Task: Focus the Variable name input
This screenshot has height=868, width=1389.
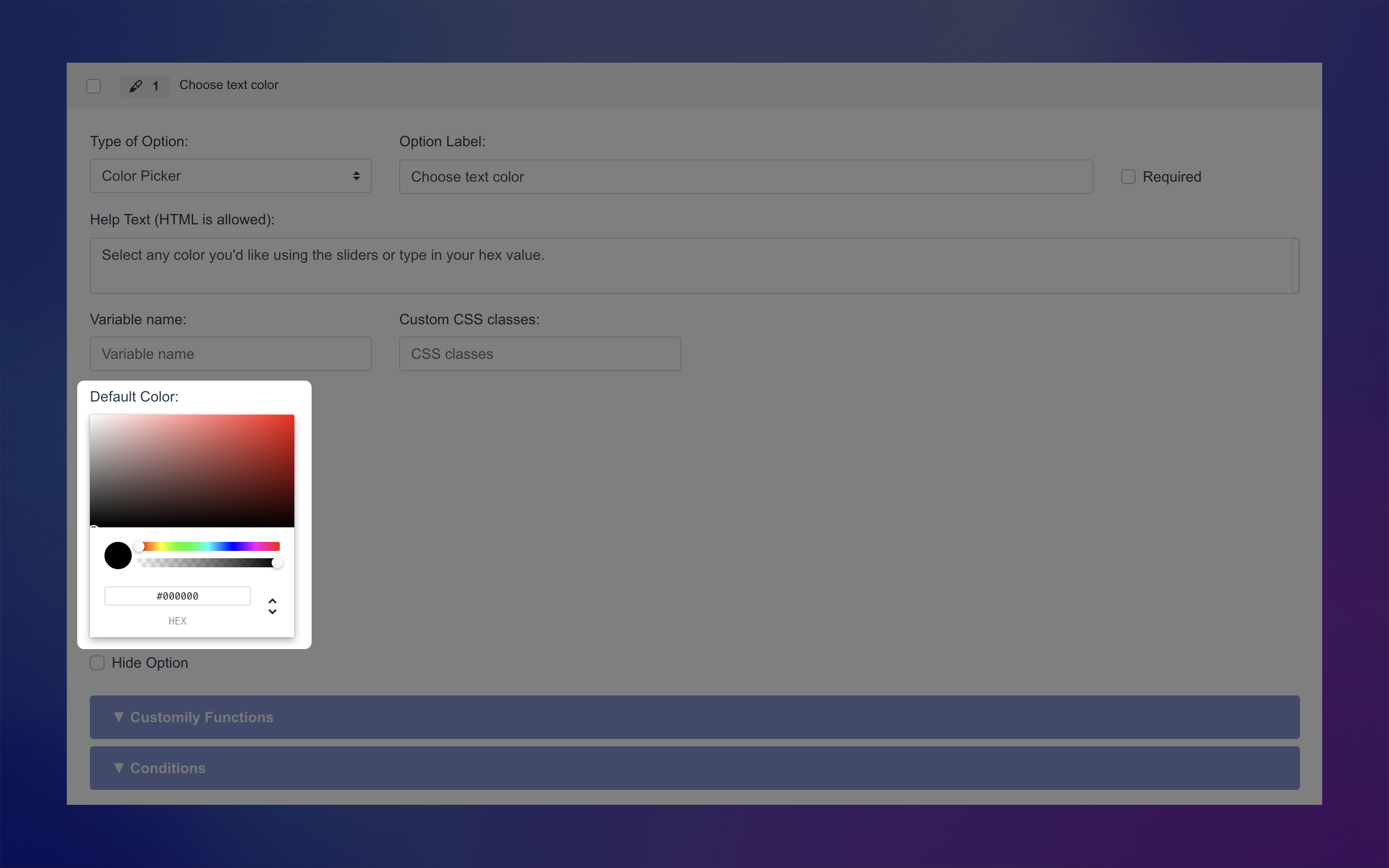Action: (x=231, y=354)
